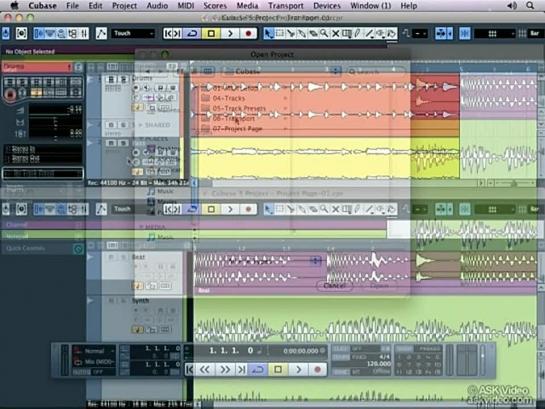545x409 pixels.
Task: Go to next marker in main toolbar
Action: pos(177,33)
